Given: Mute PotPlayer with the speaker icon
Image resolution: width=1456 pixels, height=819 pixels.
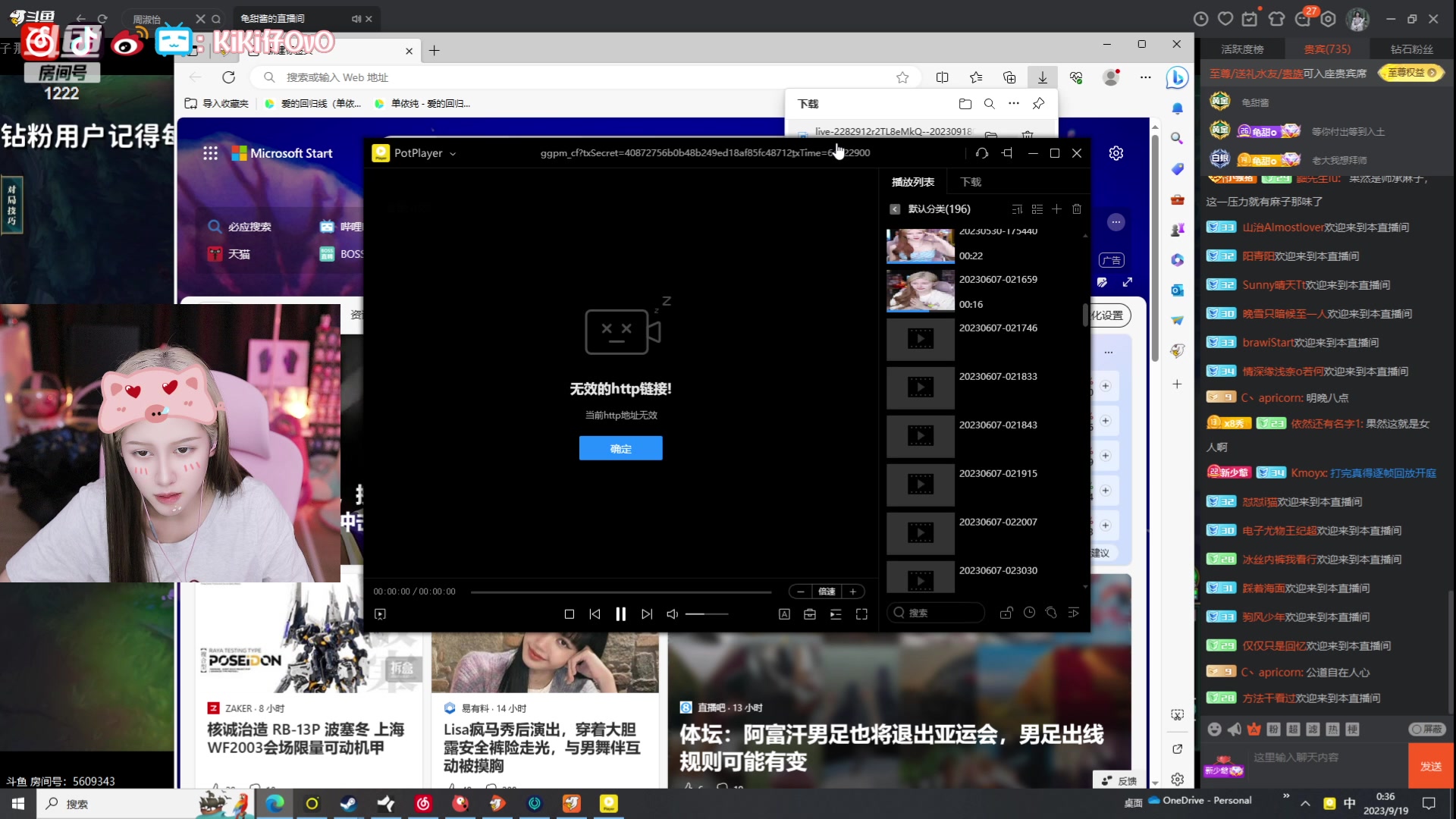Looking at the screenshot, I should (x=672, y=614).
